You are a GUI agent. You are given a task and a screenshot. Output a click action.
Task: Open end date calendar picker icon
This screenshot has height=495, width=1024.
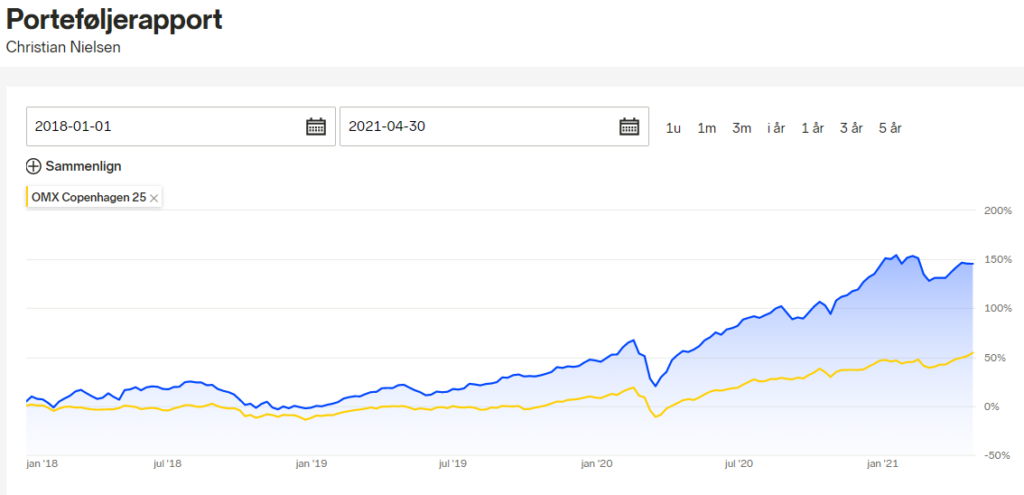pos(629,126)
